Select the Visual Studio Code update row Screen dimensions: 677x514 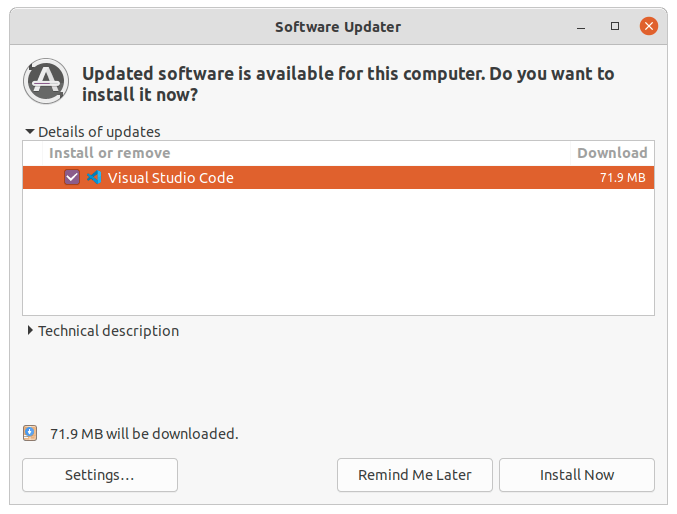338,178
